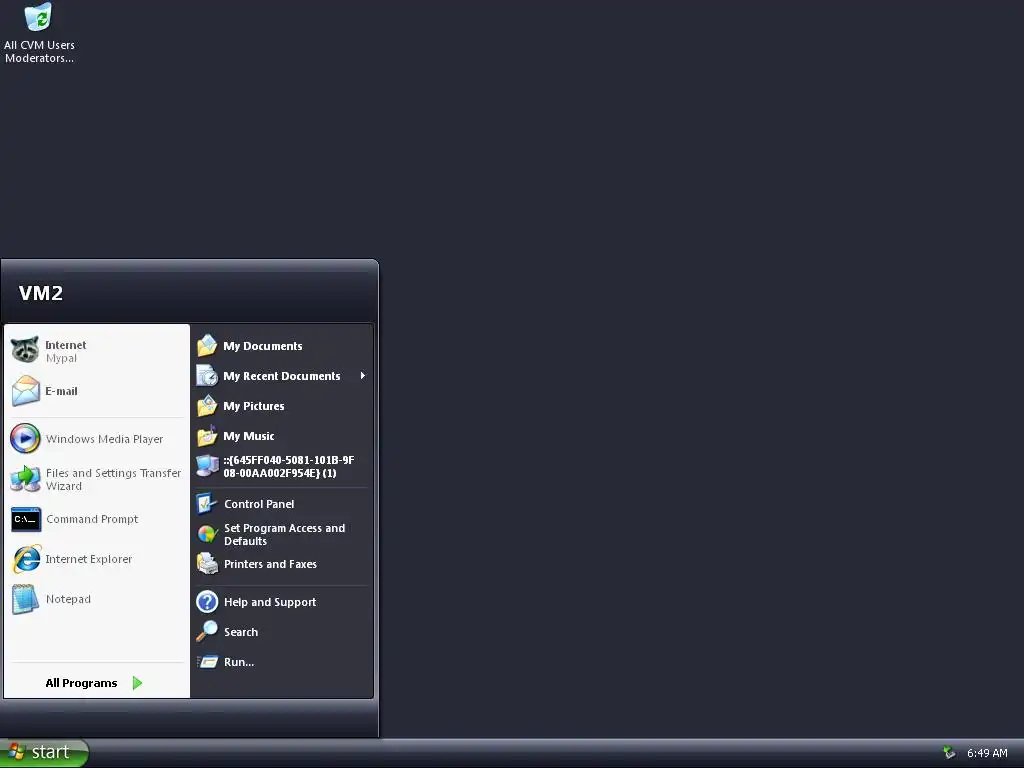The height and width of the screenshot is (768, 1024).
Task: Click Set Program Access and Defaults icon
Action: pos(207,534)
